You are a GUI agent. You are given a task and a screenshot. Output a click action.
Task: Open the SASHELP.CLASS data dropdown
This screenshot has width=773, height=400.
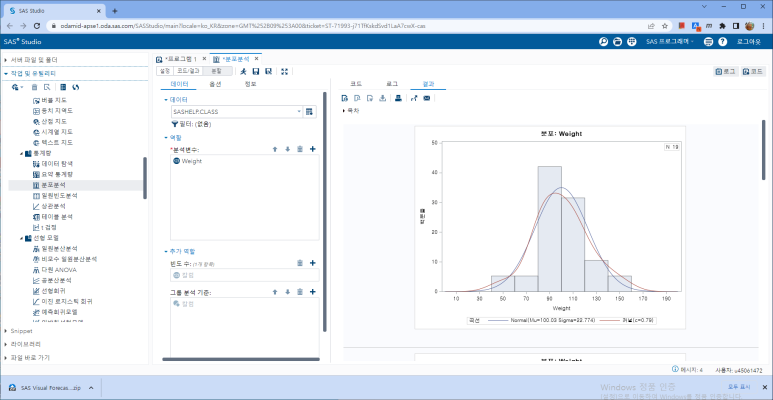(x=297, y=112)
